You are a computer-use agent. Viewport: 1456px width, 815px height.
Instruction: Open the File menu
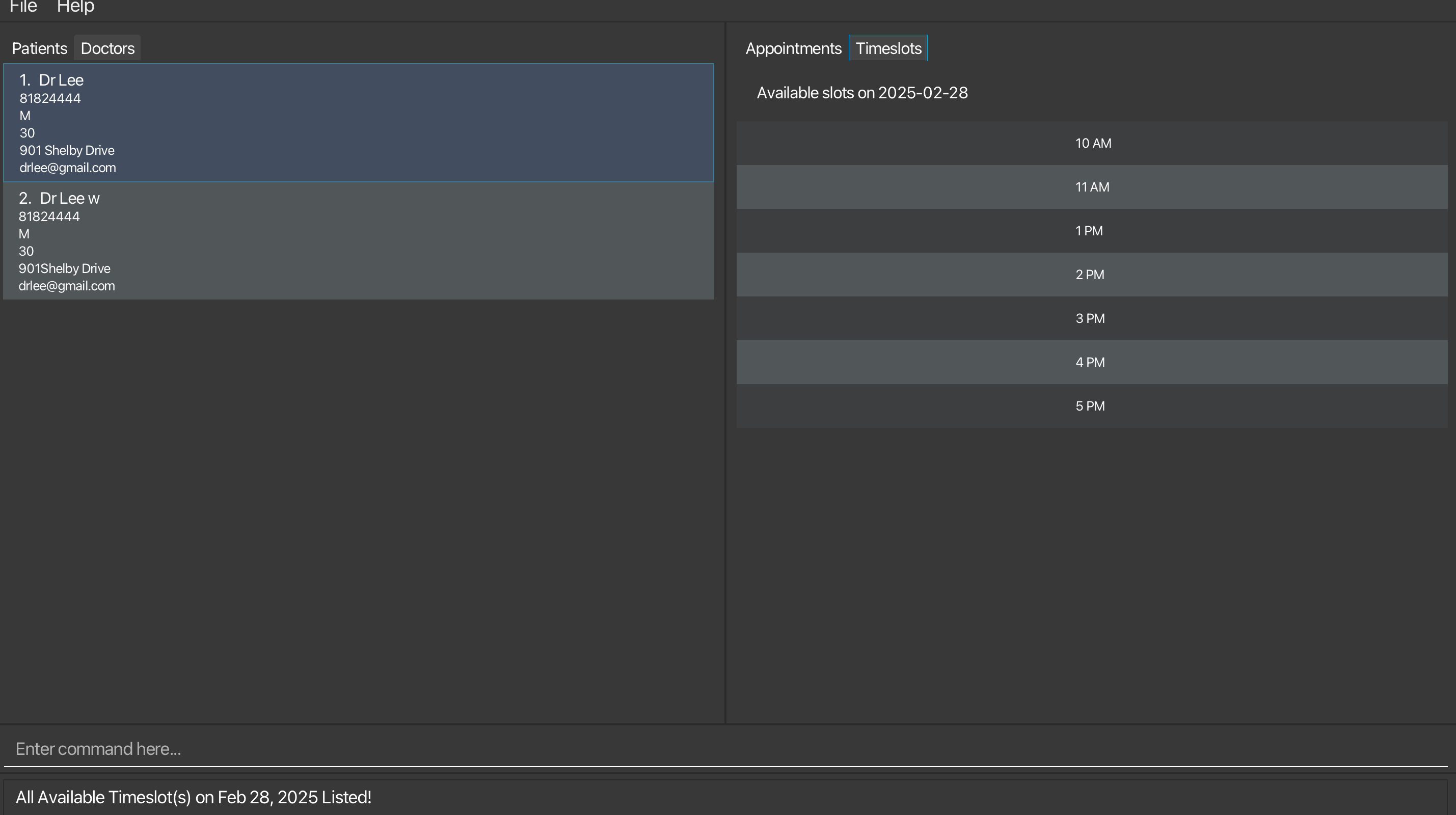(23, 7)
